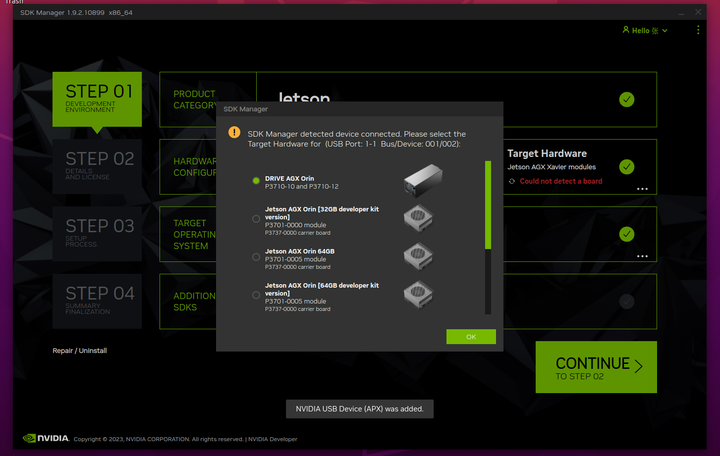Click CONTINUE TO STEP 02 button
The image size is (720, 456).
click(596, 367)
